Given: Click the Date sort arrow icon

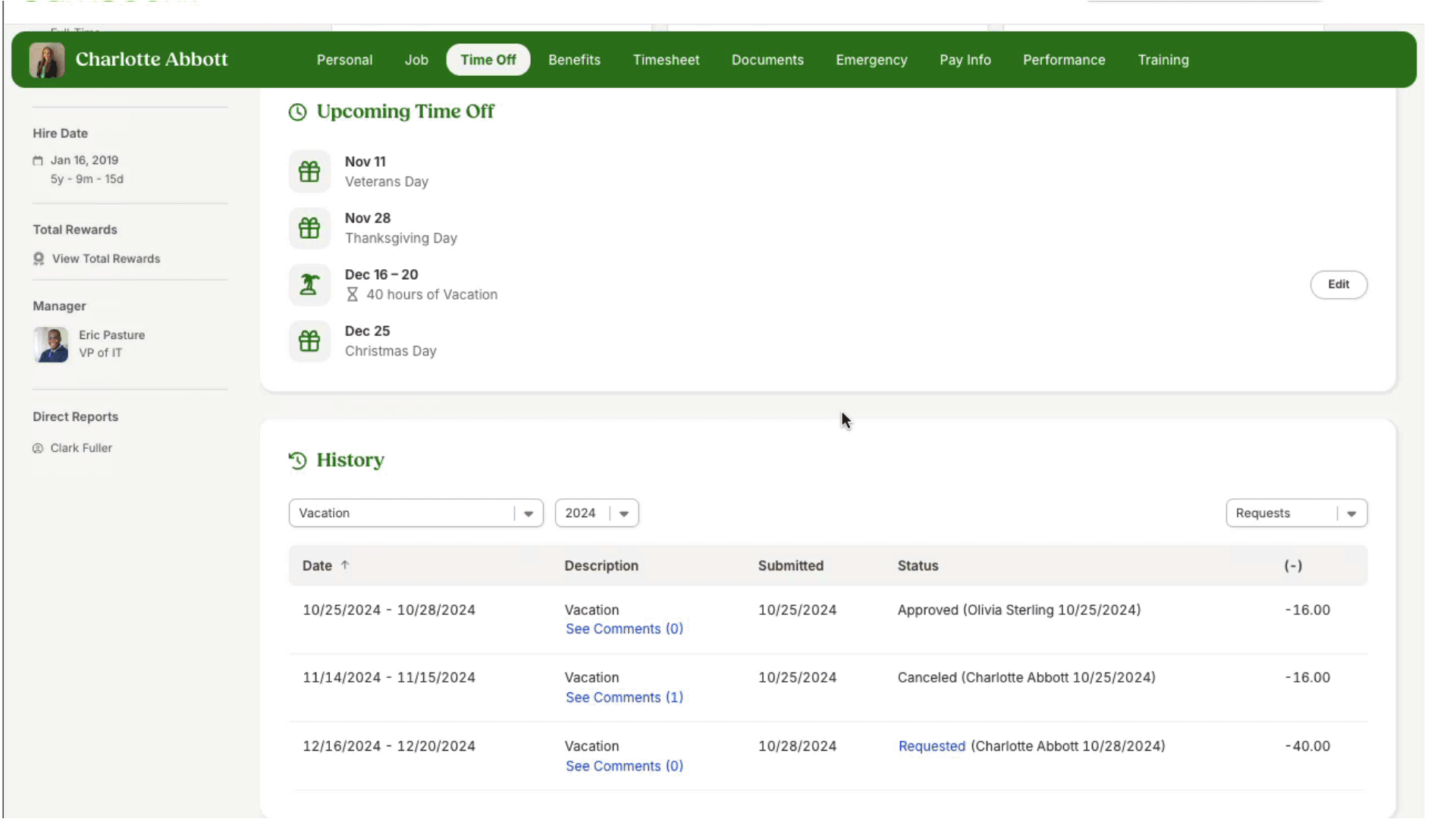Looking at the screenshot, I should click(x=345, y=565).
